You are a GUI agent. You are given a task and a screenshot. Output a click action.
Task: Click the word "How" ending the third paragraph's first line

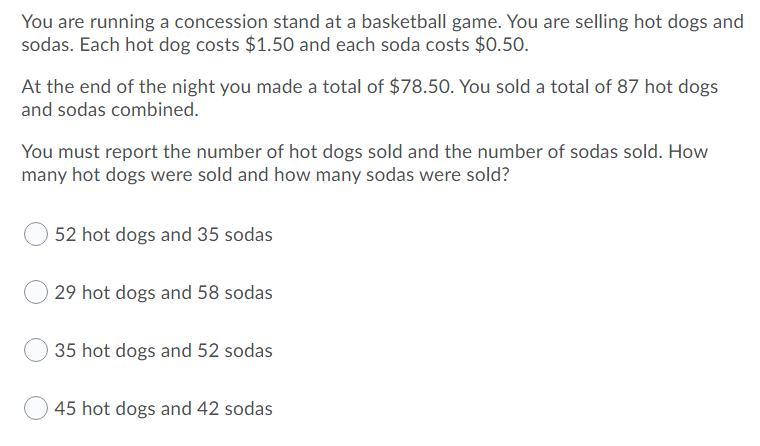tap(688, 152)
